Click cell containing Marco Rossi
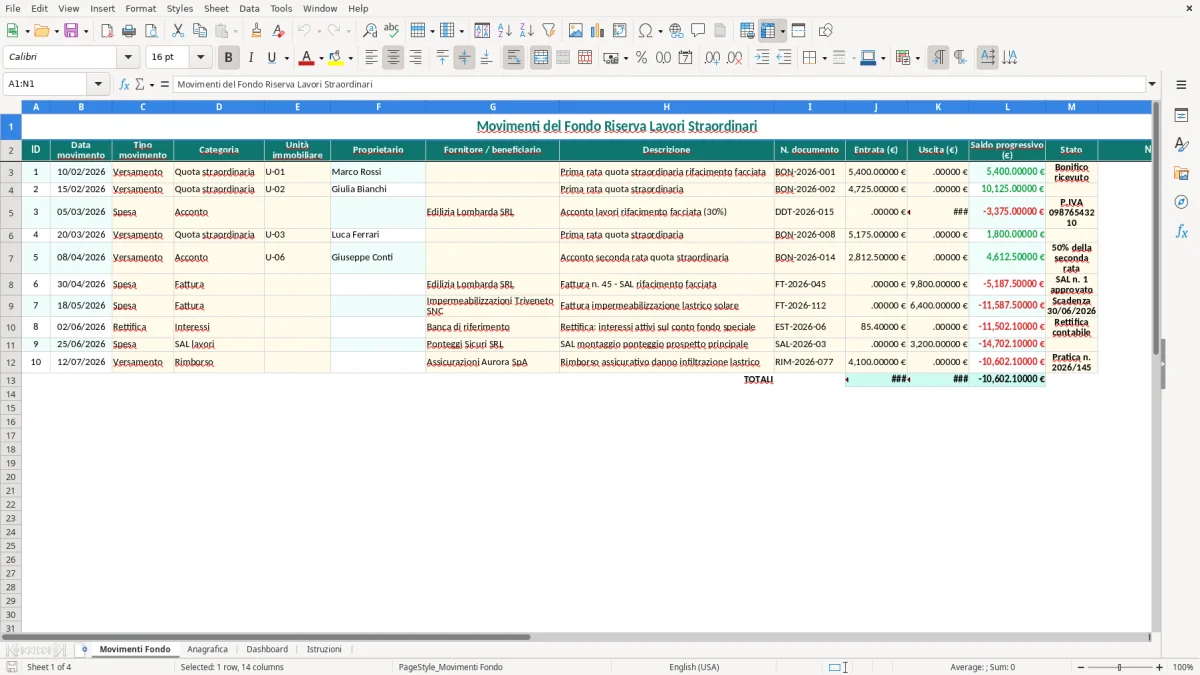Image resolution: width=1200 pixels, height=675 pixels. pyautogui.click(x=378, y=172)
